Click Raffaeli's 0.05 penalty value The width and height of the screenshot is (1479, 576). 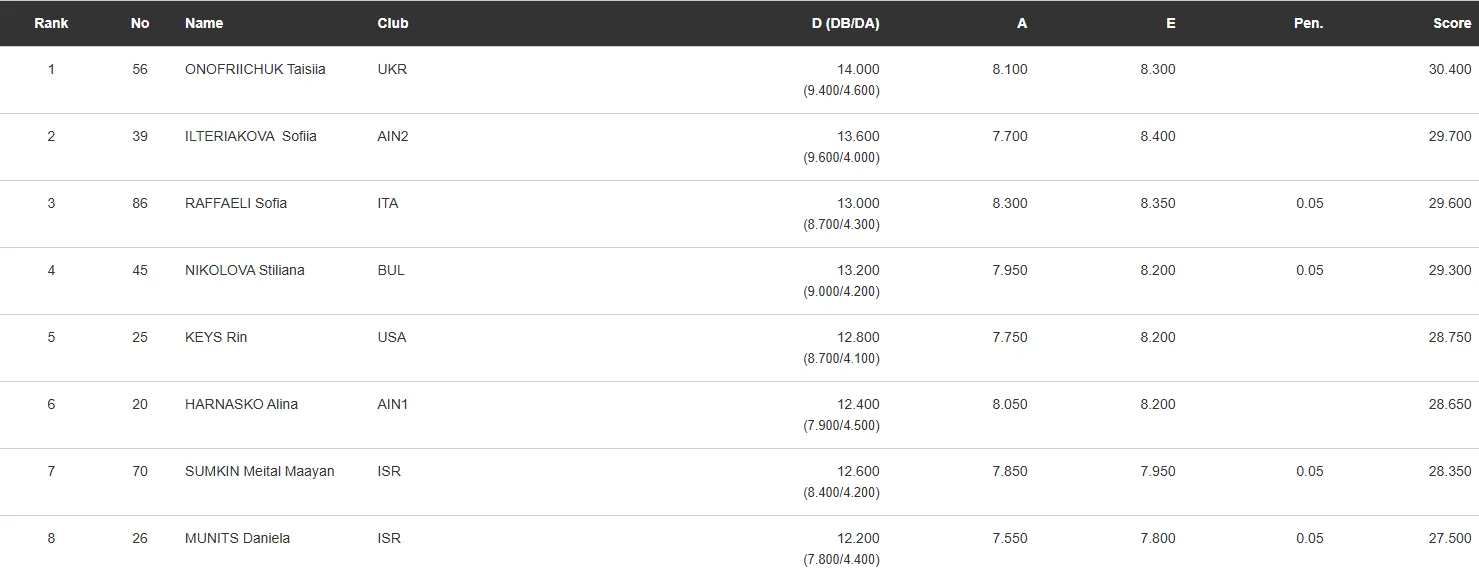1309,203
